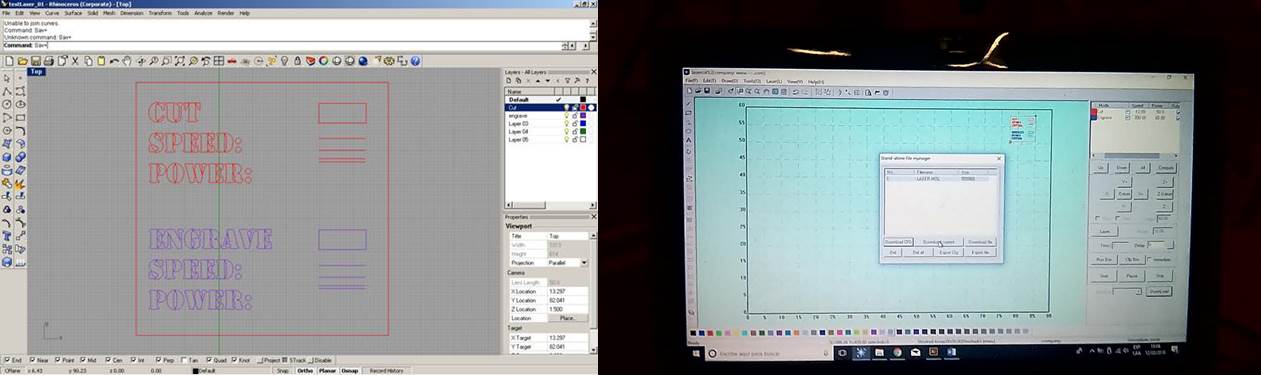Click the red color swatch of Cut layer

[x=583, y=107]
